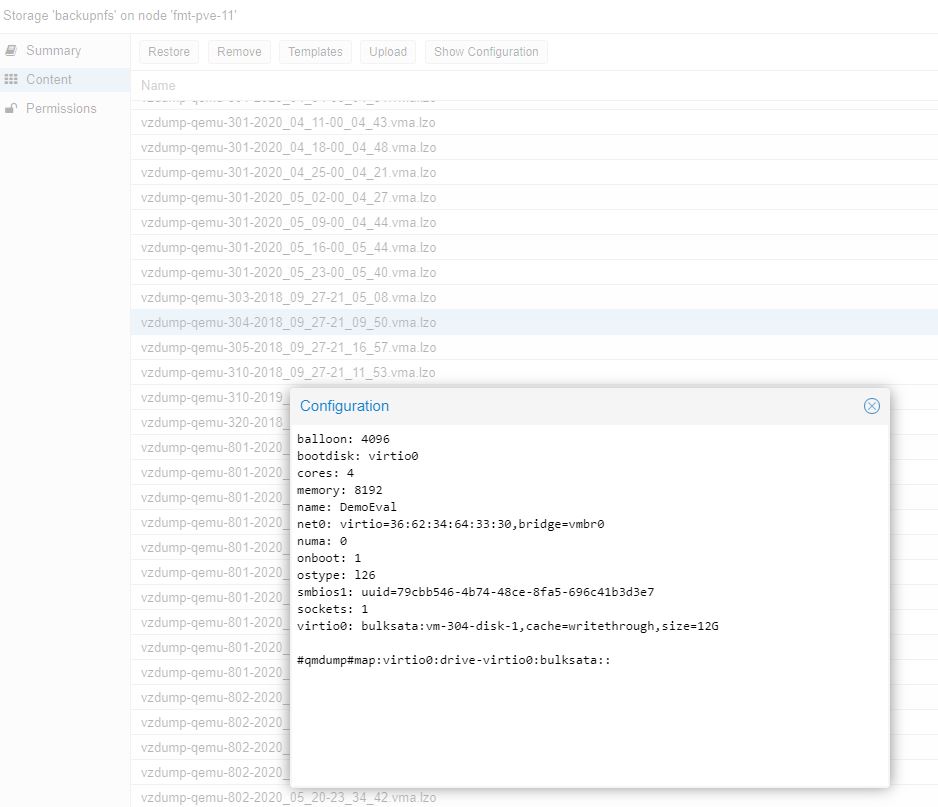Choose backup vzdump-qemu-305-2018_09_27-21_16_57
938x807 pixels.
click(288, 348)
